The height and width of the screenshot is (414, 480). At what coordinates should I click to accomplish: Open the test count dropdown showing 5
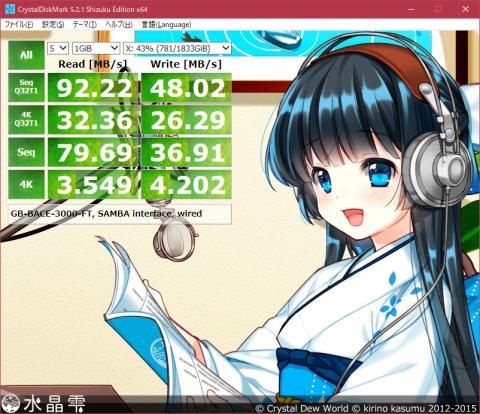click(58, 49)
